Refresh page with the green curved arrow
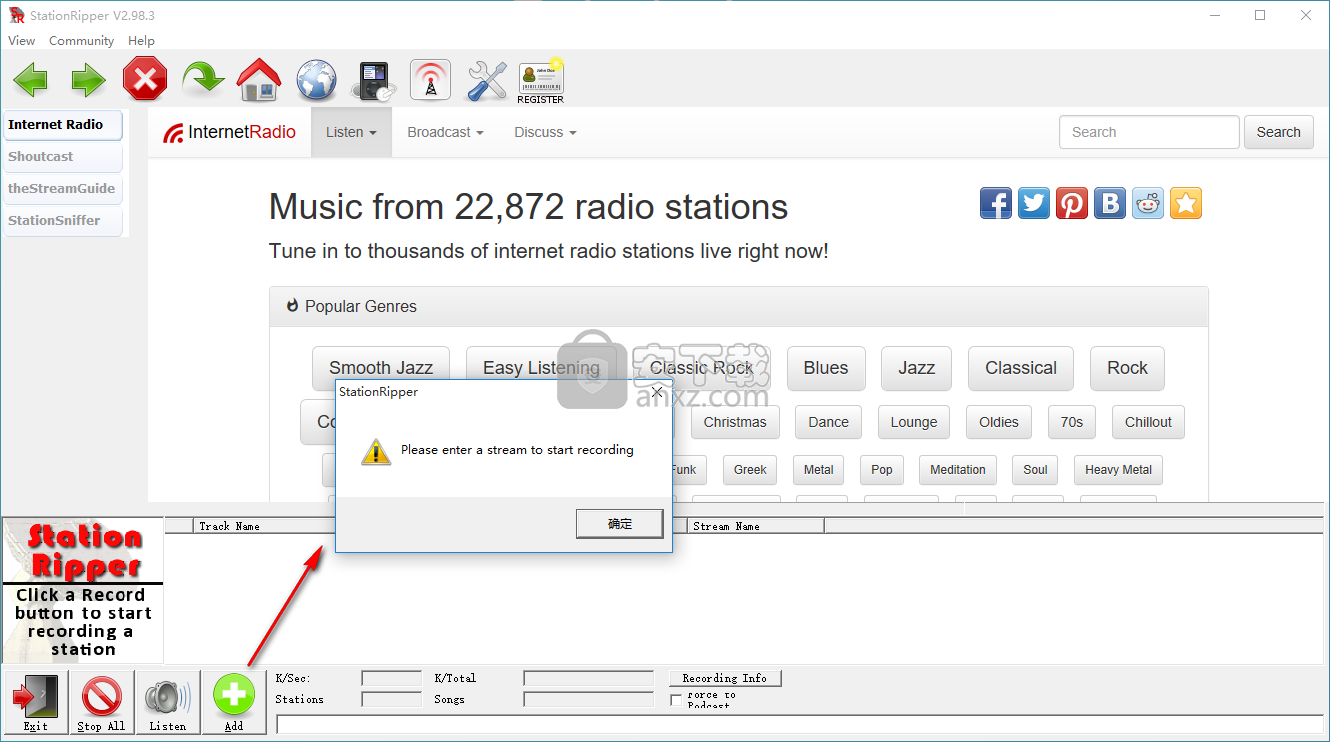The width and height of the screenshot is (1330, 742). (x=203, y=79)
